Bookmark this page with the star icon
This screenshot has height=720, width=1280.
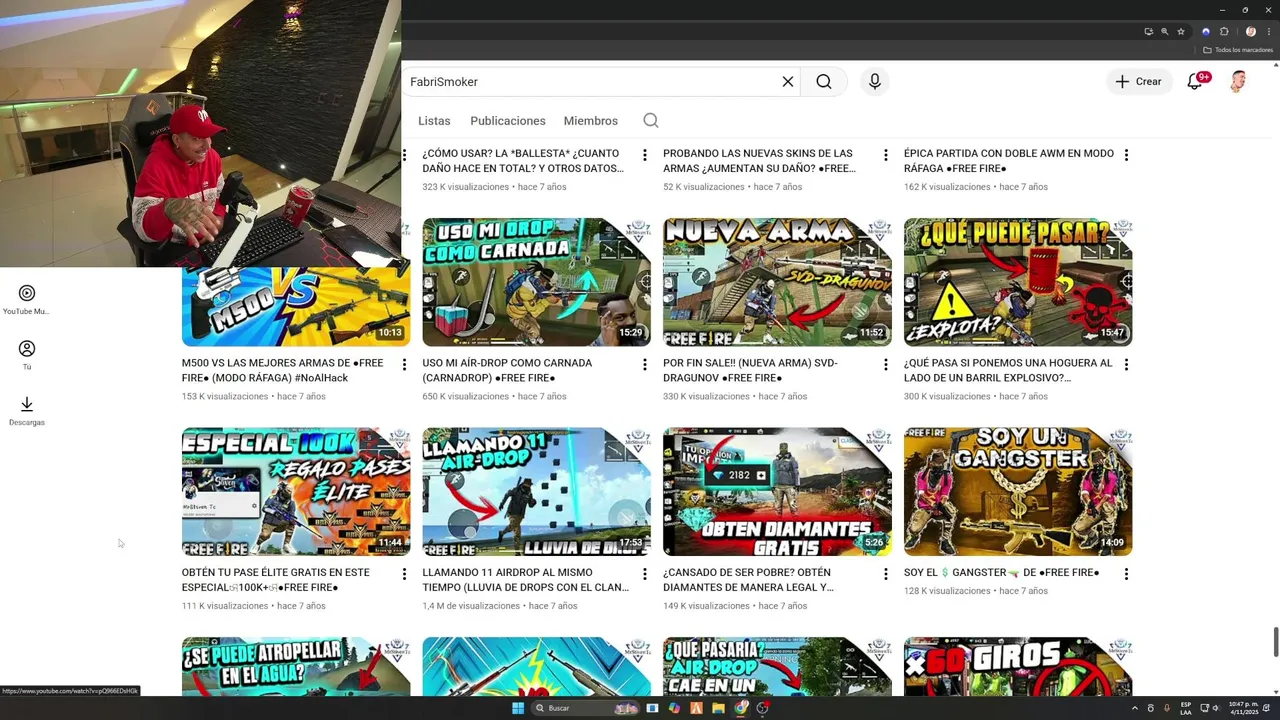pos(1180,31)
